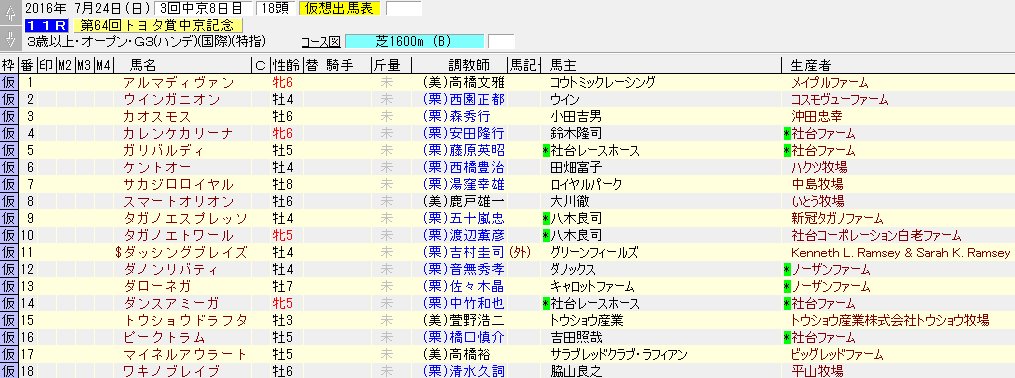Click the 調教師 column header
1015x378 pixels.
pyautogui.click(x=469, y=65)
